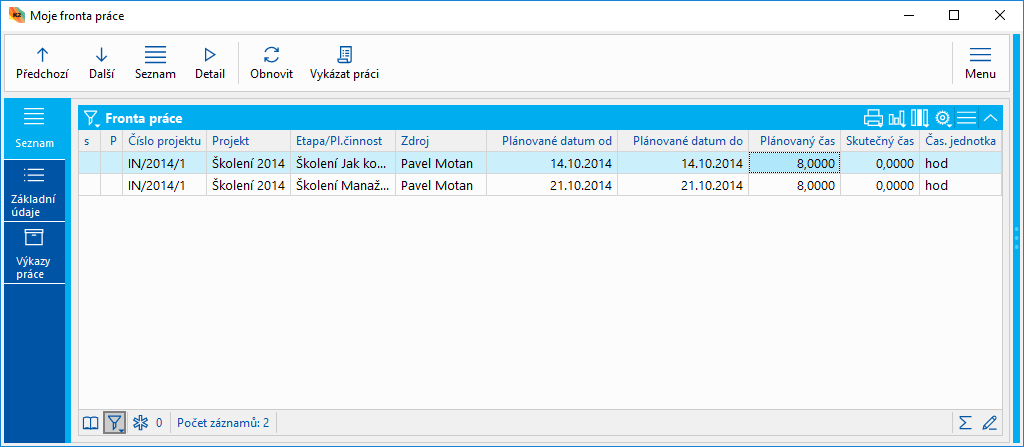Click the book icon in status bar

[90, 423]
